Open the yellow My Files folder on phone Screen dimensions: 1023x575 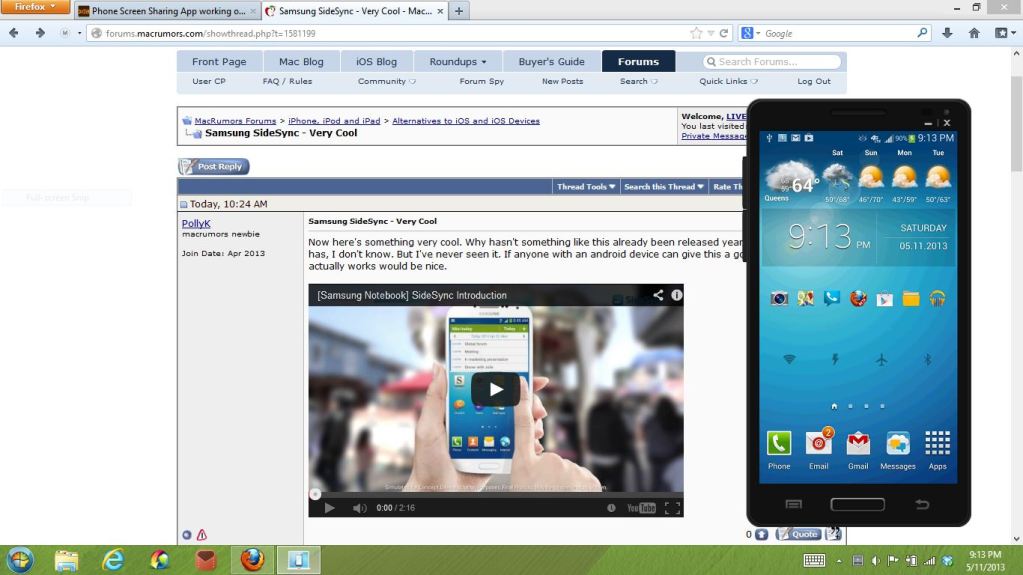(x=911, y=299)
